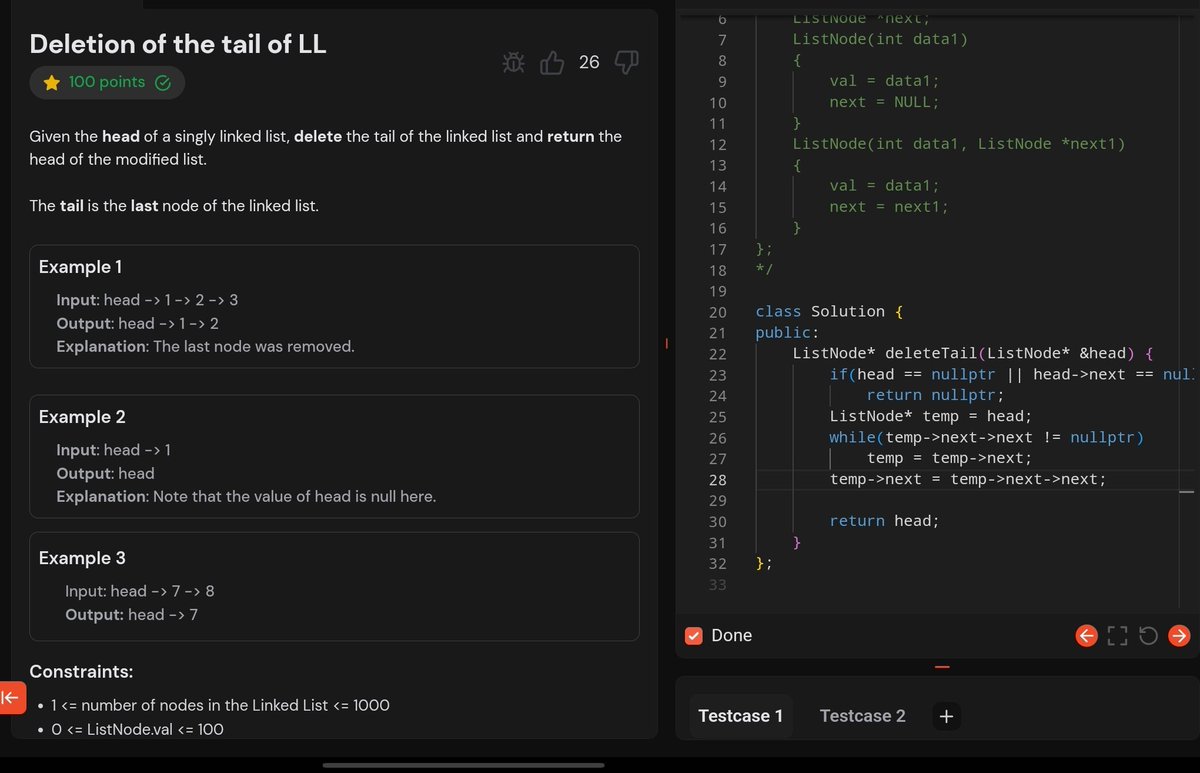
Task: Click the problem title Deletion of the tail of LL
Action: tap(178, 44)
